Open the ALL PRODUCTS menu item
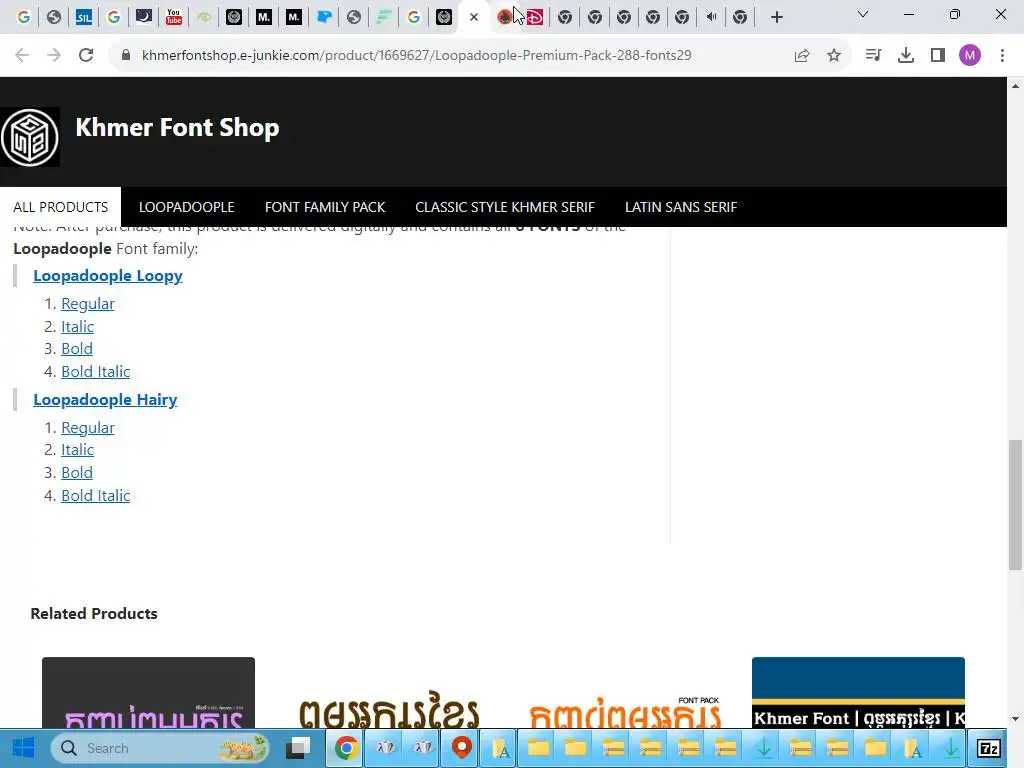1024x768 pixels. click(x=61, y=207)
